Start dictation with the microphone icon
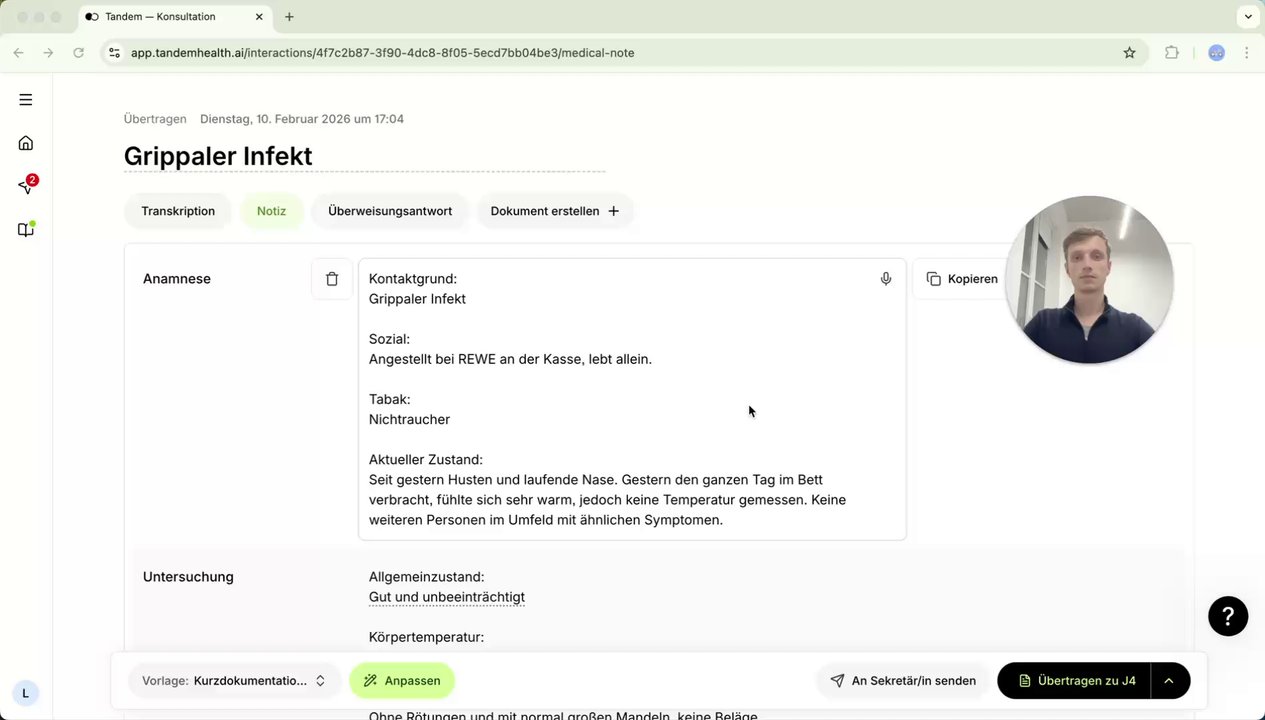Image resolution: width=1265 pixels, height=720 pixels. pos(886,279)
